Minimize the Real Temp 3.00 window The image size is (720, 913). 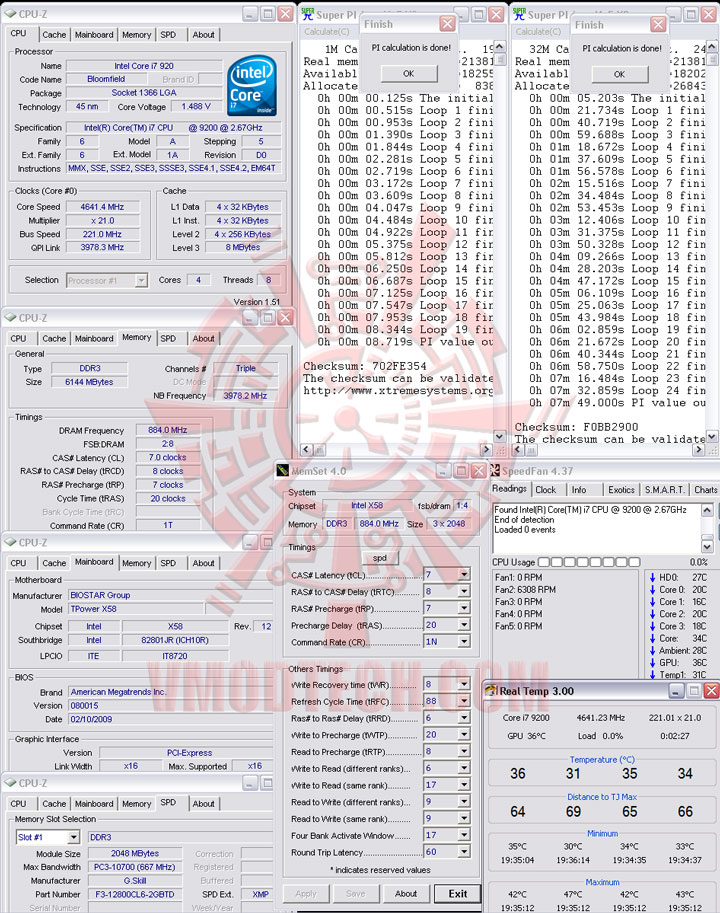point(676,691)
